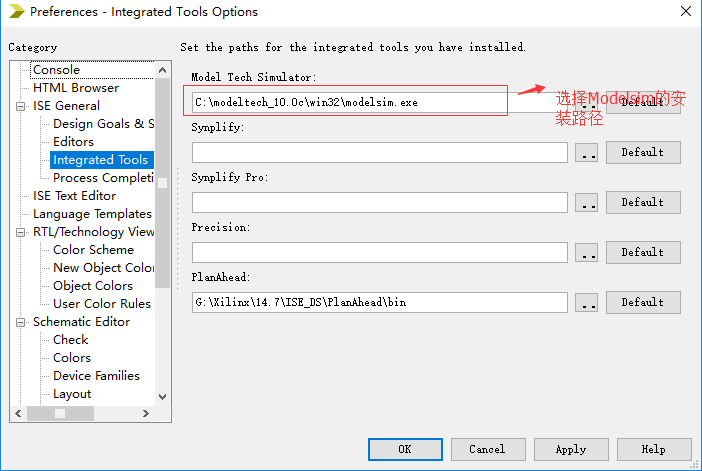Screen dimensions: 702x471
Task: Select Console in the category tree
Action: point(56,70)
